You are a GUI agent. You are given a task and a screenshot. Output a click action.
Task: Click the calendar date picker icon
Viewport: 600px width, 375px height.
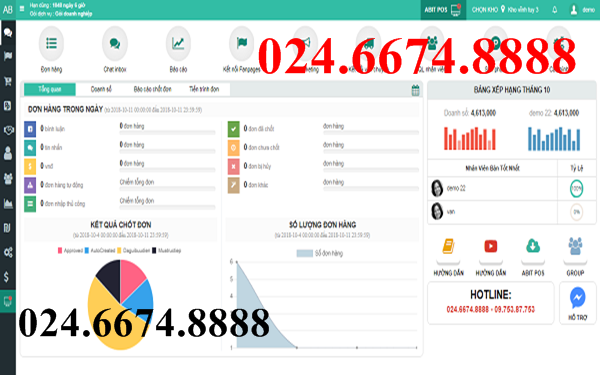click(x=416, y=90)
